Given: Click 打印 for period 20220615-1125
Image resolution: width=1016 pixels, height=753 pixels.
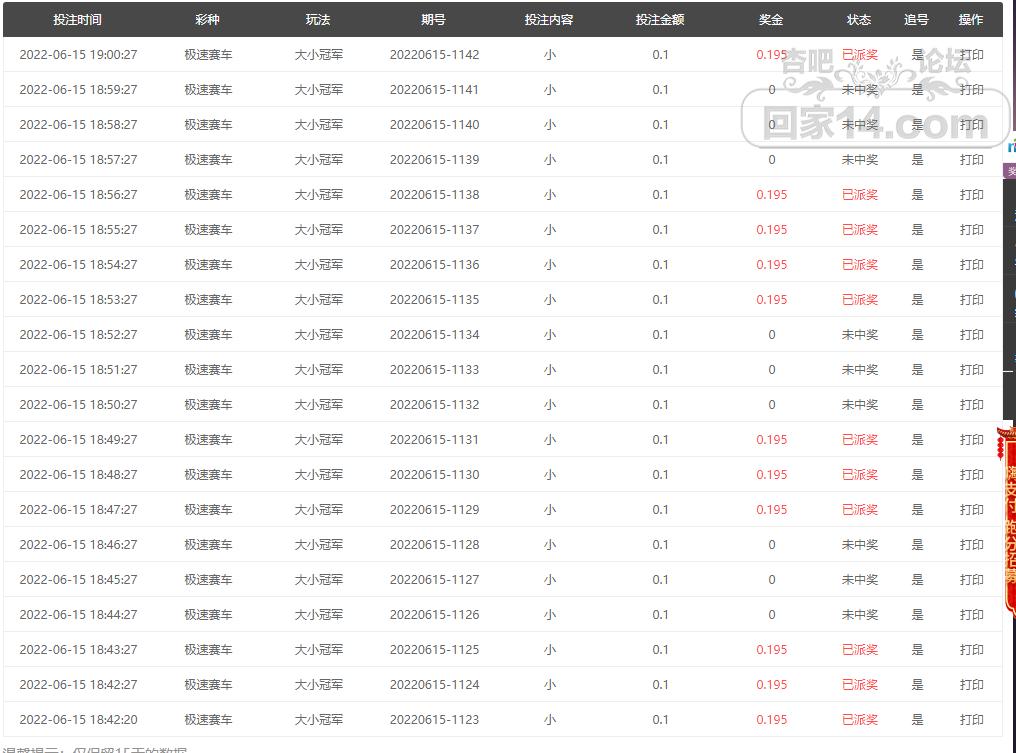Looking at the screenshot, I should point(971,649).
